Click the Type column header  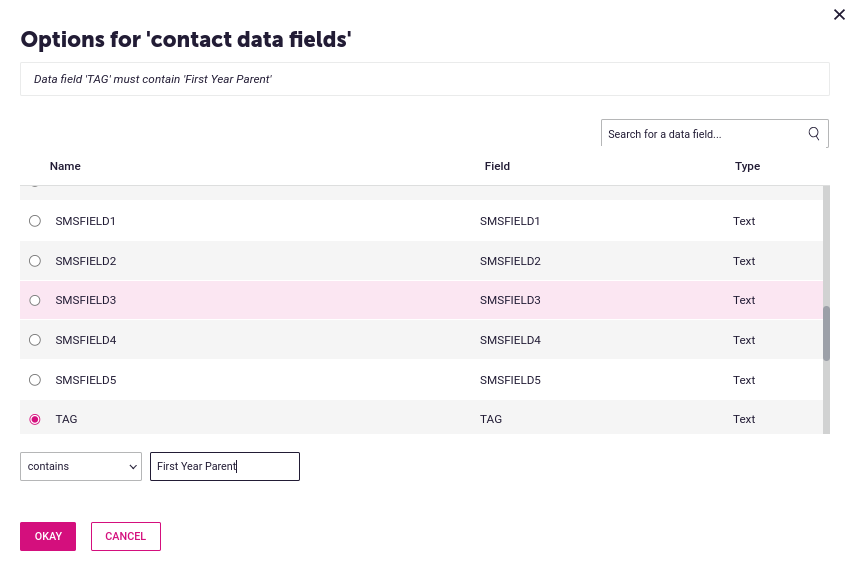click(747, 166)
